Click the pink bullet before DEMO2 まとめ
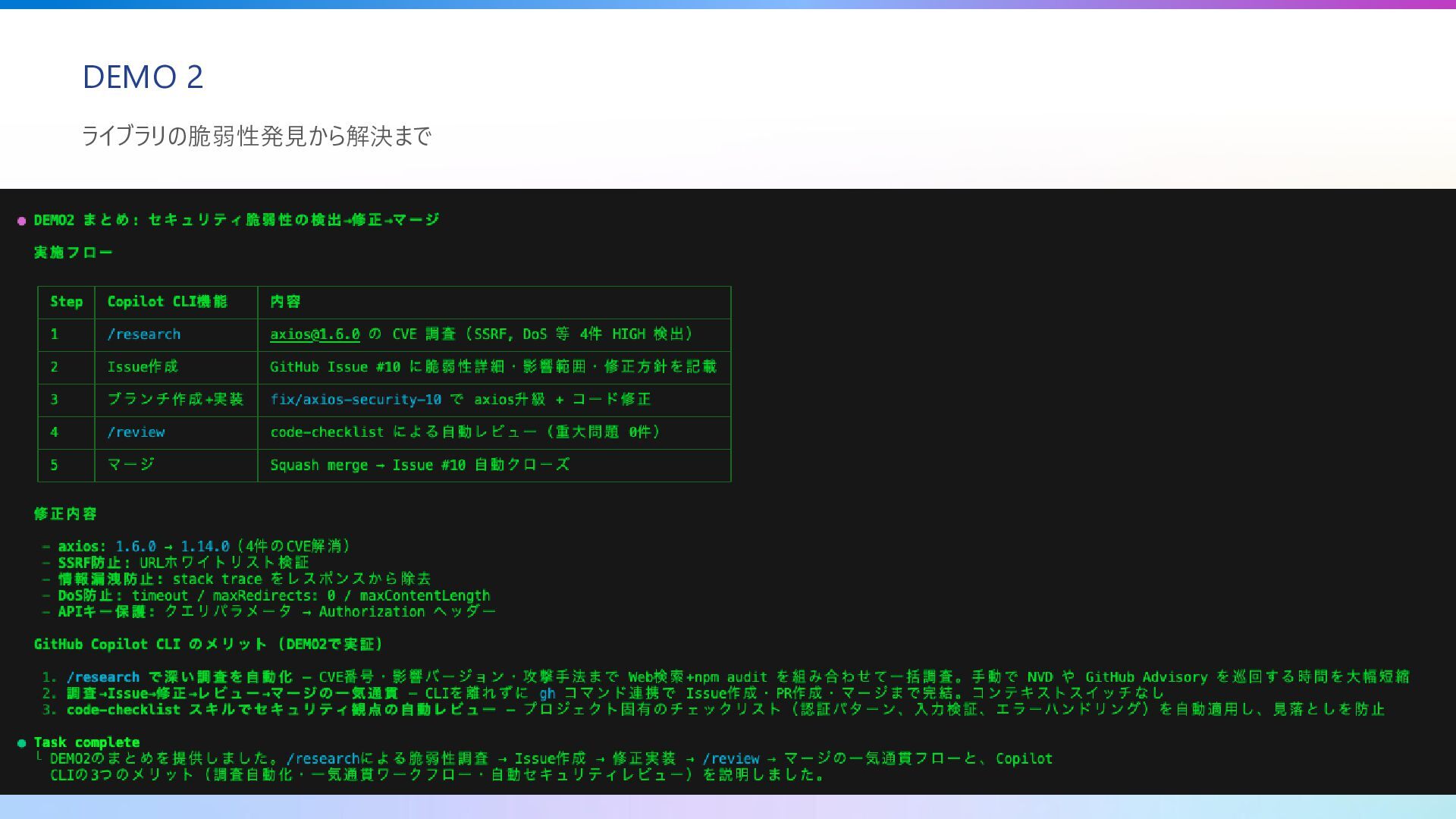Image resolution: width=1456 pixels, height=819 pixels. pyautogui.click(x=22, y=221)
